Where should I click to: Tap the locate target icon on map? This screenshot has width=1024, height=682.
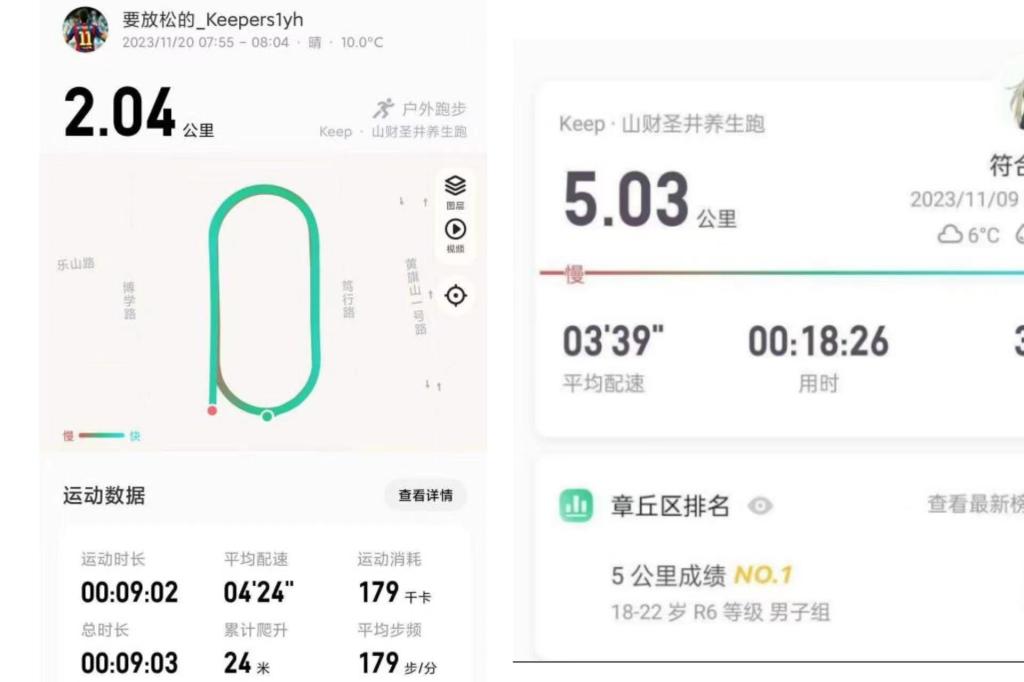tap(455, 295)
